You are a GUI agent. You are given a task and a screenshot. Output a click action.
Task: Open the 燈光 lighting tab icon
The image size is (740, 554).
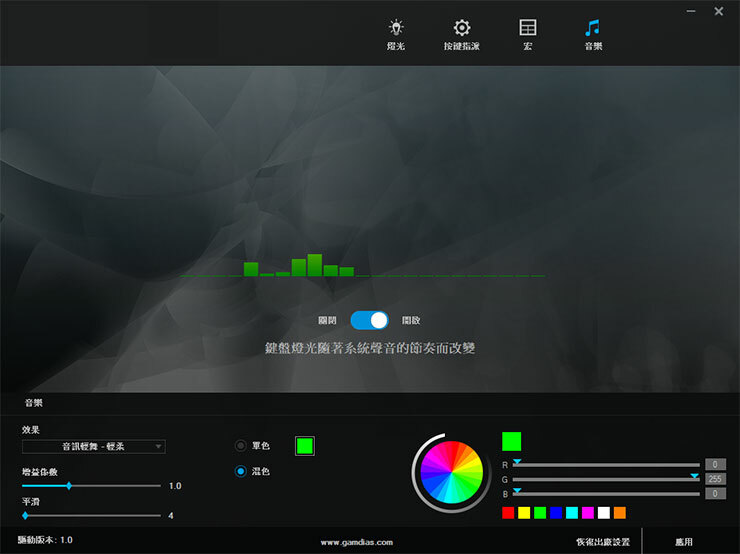coord(396,28)
